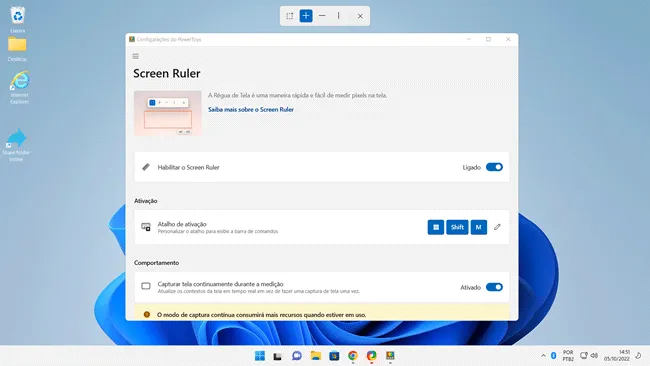This screenshot has width=650, height=366.
Task: Select the Share folder online desktop shortcut
Action: click(x=16, y=145)
